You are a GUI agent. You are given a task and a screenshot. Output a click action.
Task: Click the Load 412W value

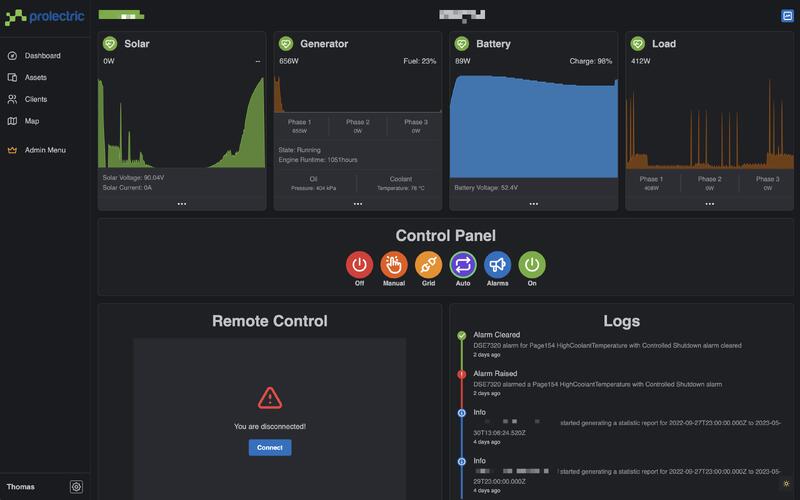(640, 61)
